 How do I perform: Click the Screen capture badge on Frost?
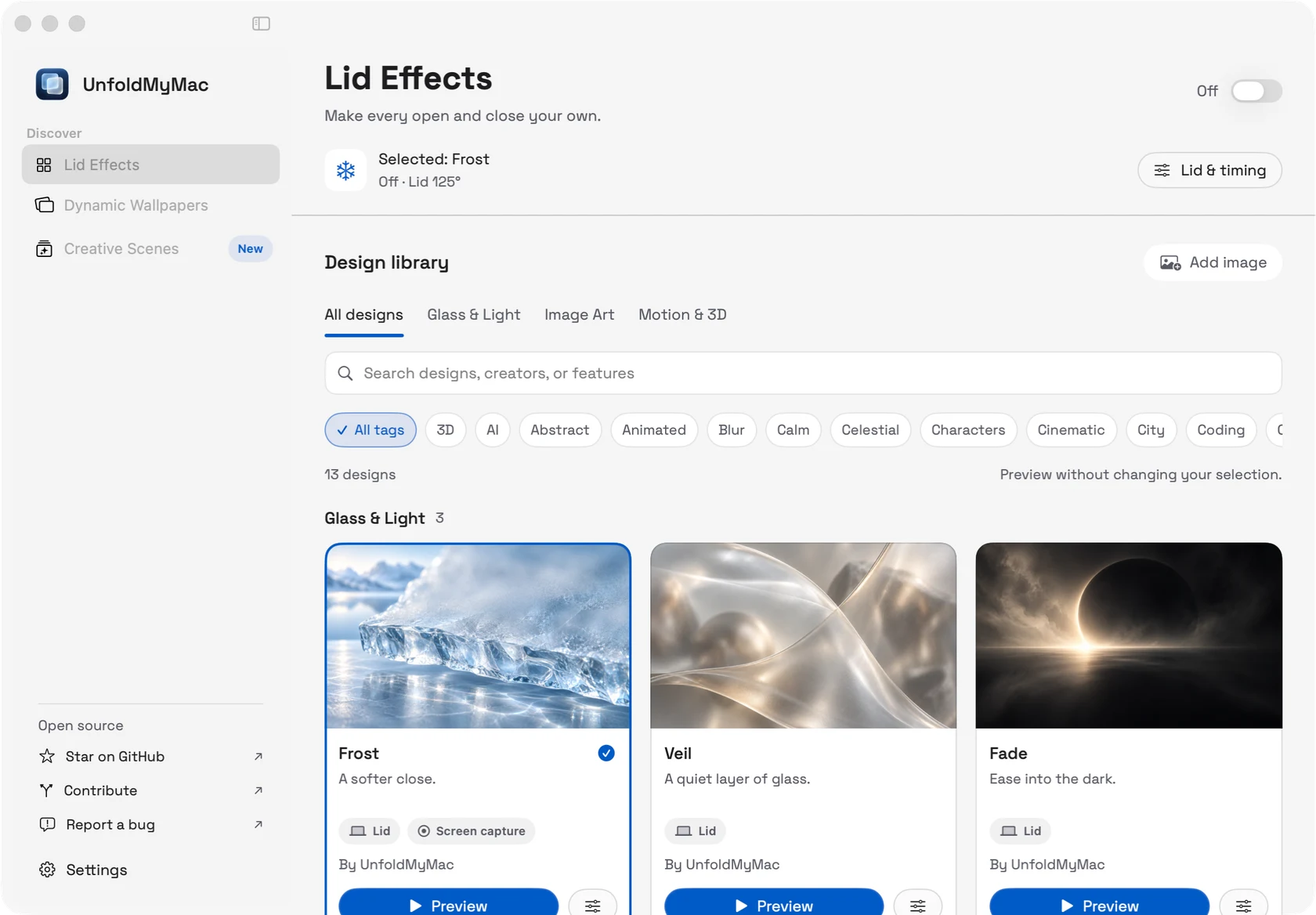point(472,831)
